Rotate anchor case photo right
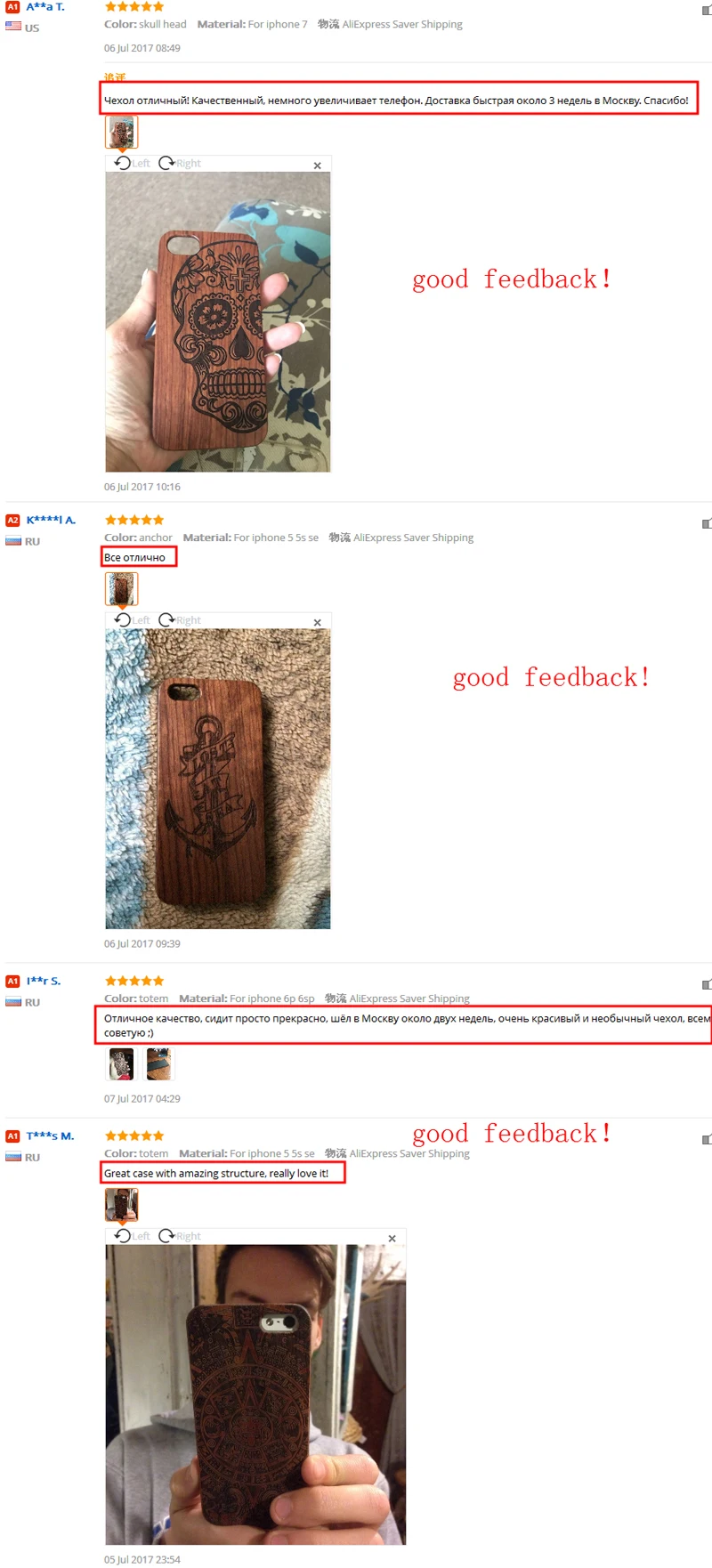 (x=180, y=619)
